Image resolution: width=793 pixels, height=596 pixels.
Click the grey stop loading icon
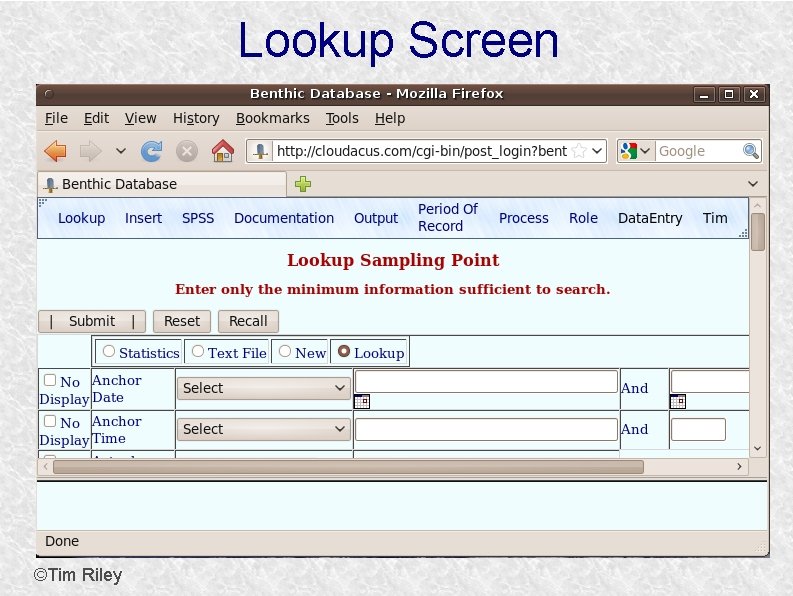point(187,151)
